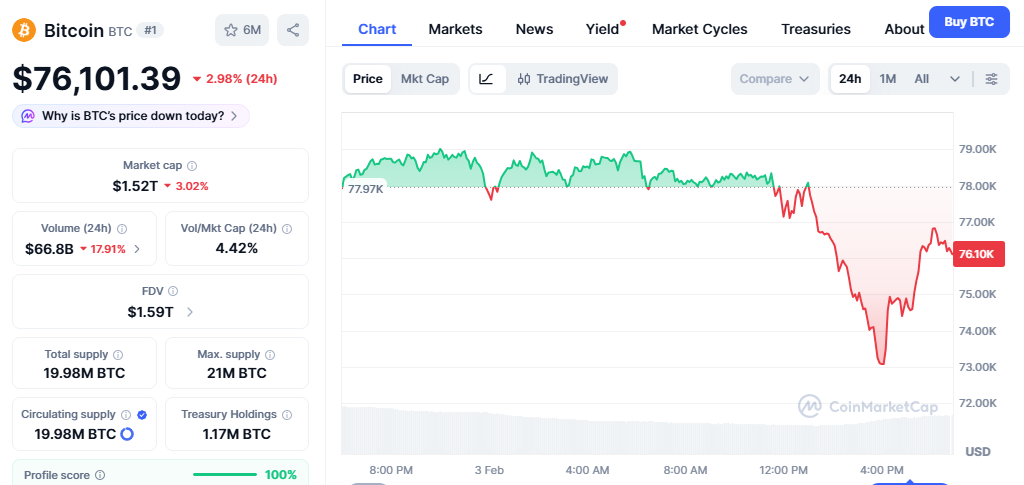Click the #1 rank badge
1024x485 pixels.
(x=150, y=30)
